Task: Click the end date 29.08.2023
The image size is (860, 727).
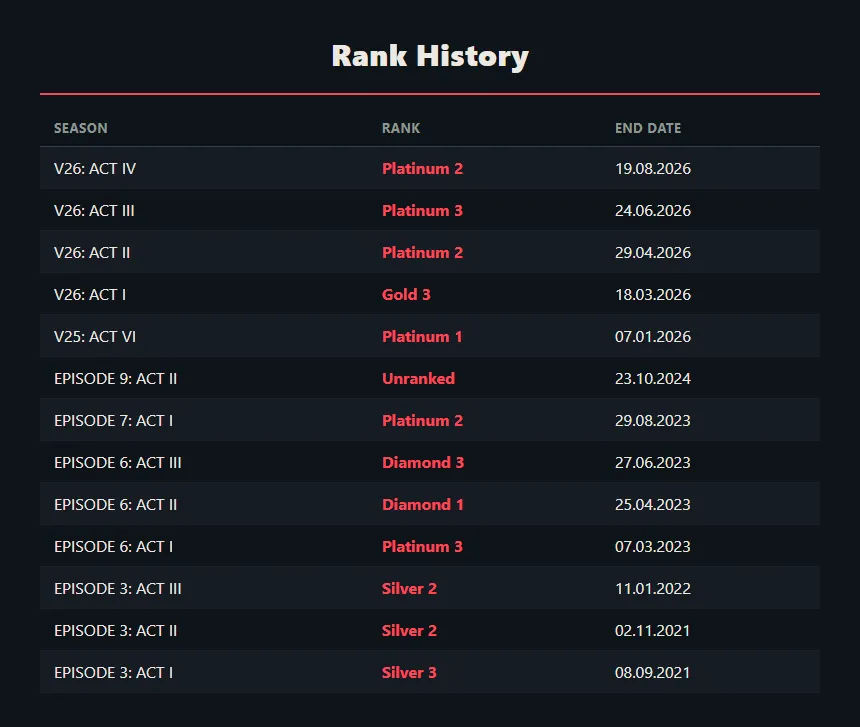Action: (x=653, y=421)
